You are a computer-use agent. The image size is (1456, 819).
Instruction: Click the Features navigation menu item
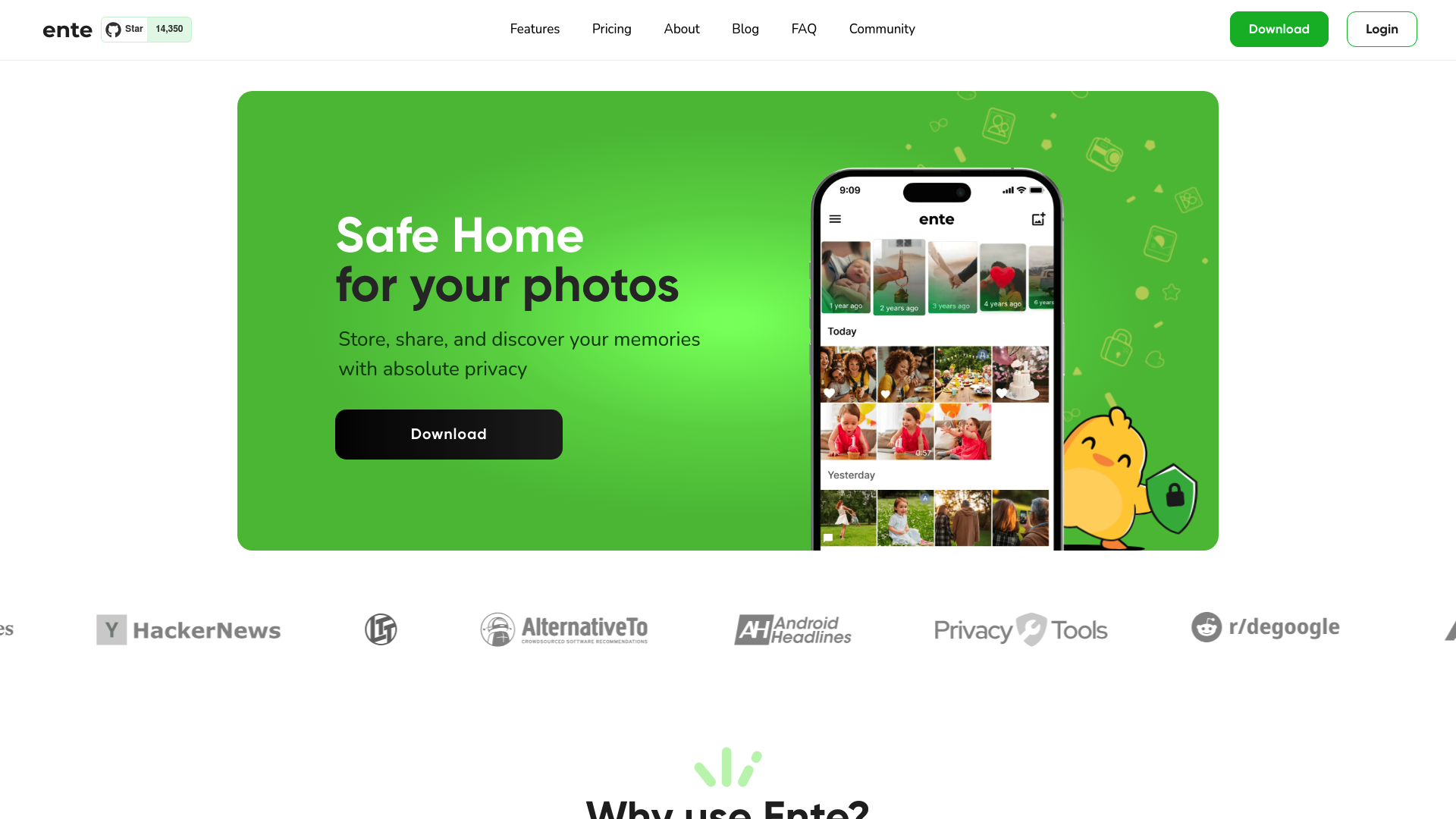pos(534,29)
